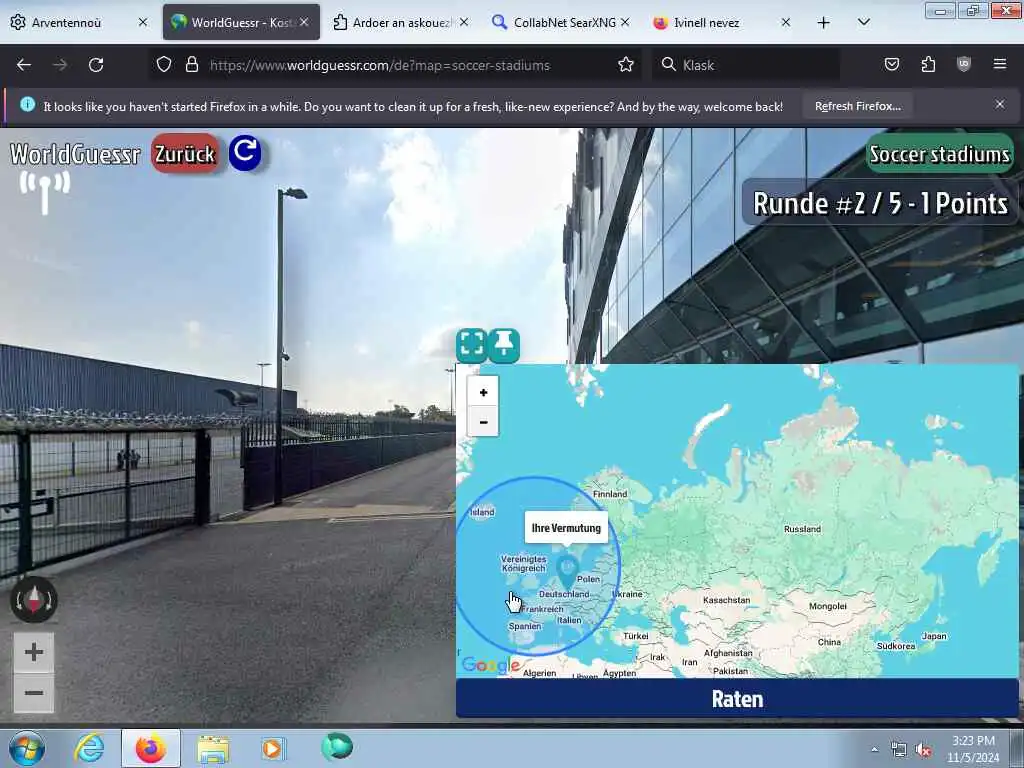
Task: Zoom out on the guess map
Action: tap(483, 422)
